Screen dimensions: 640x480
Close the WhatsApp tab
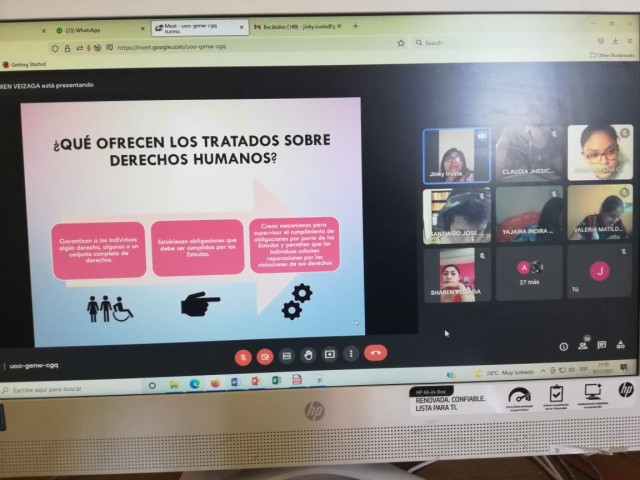tap(142, 29)
